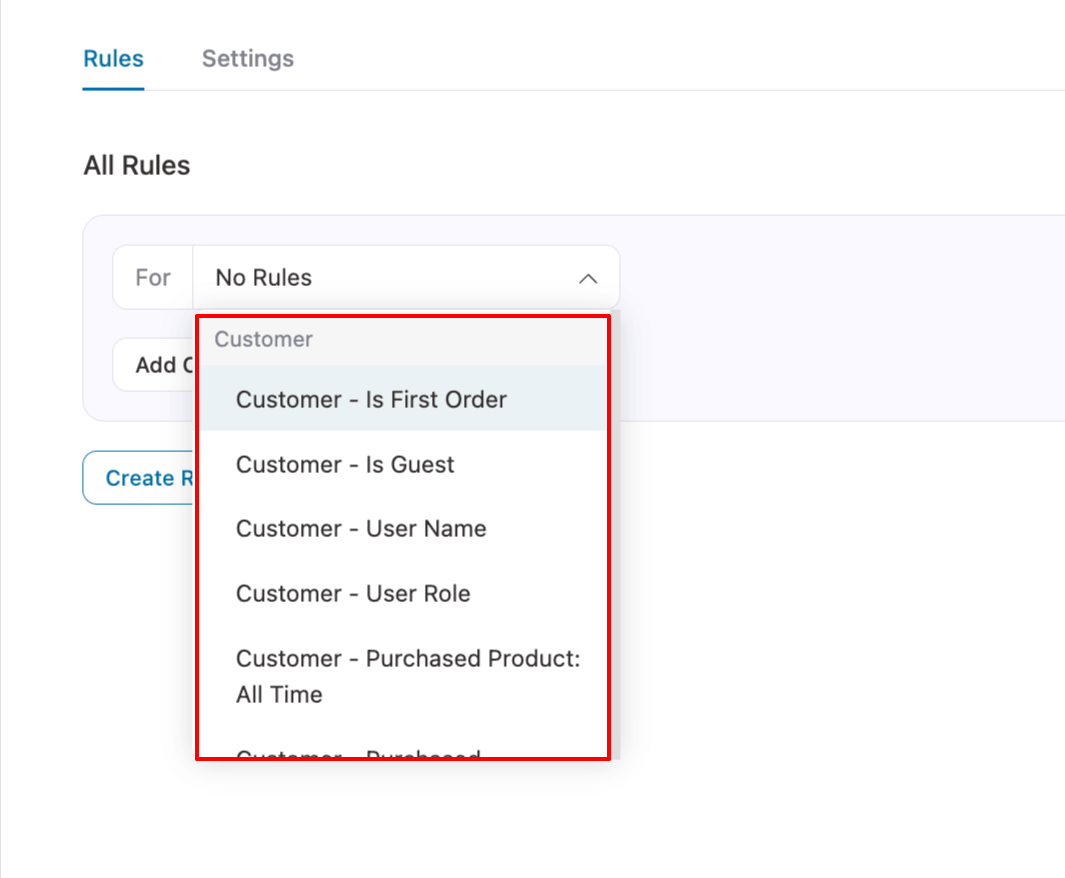Image resolution: width=1065 pixels, height=878 pixels.
Task: Click the chevron on the rules selector
Action: 589,277
